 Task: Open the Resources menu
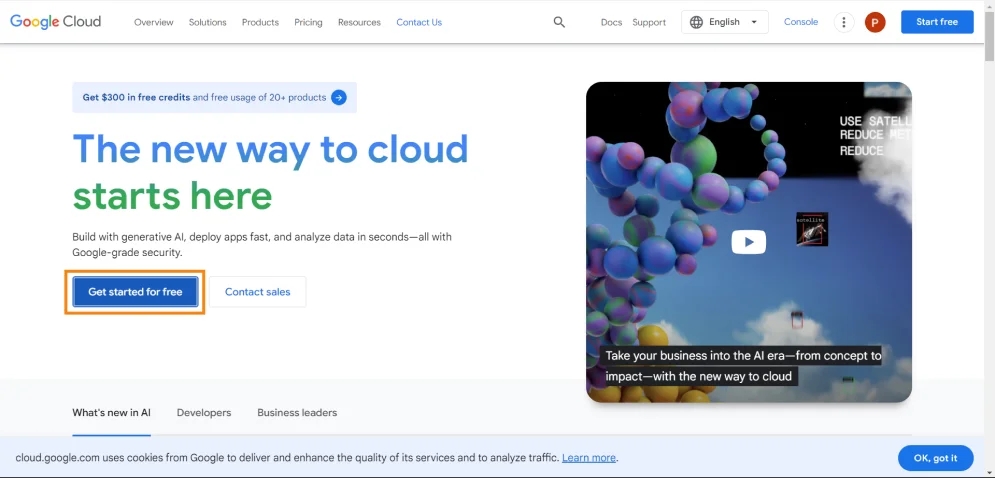point(359,22)
